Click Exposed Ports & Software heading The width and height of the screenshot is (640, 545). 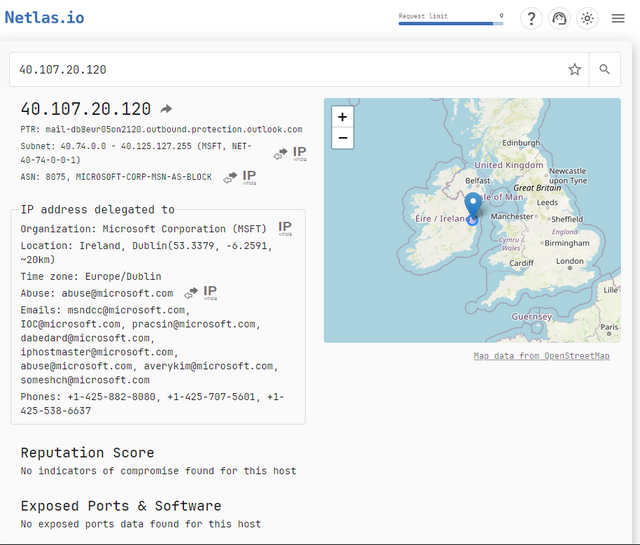tap(121, 506)
